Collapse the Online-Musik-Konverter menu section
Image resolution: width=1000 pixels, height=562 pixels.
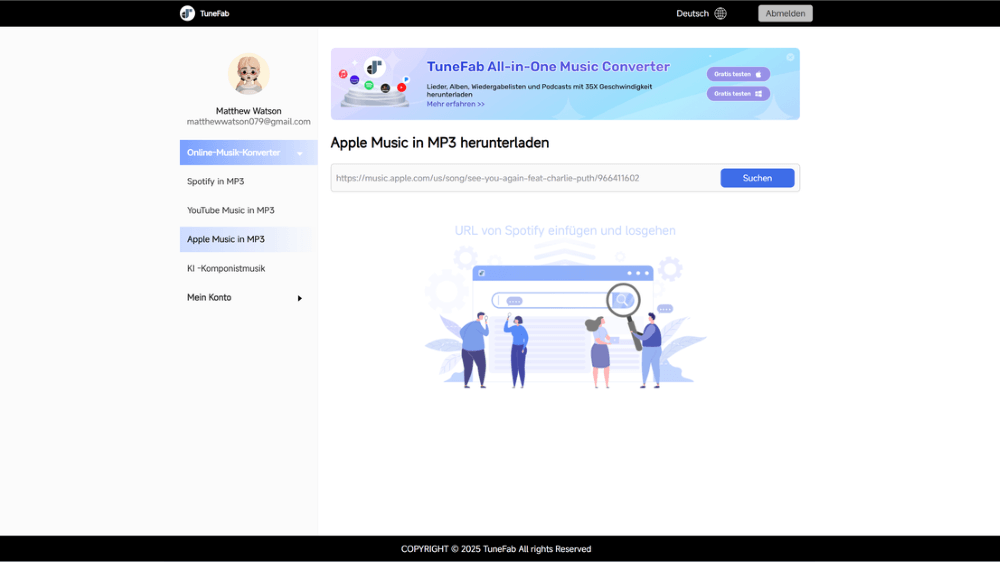[x=249, y=152]
